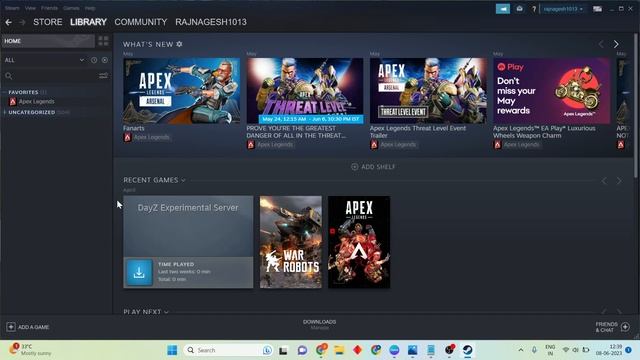Viewport: 640px width, 360px height.
Task: Open What's New settings gear
Action: tap(179, 44)
